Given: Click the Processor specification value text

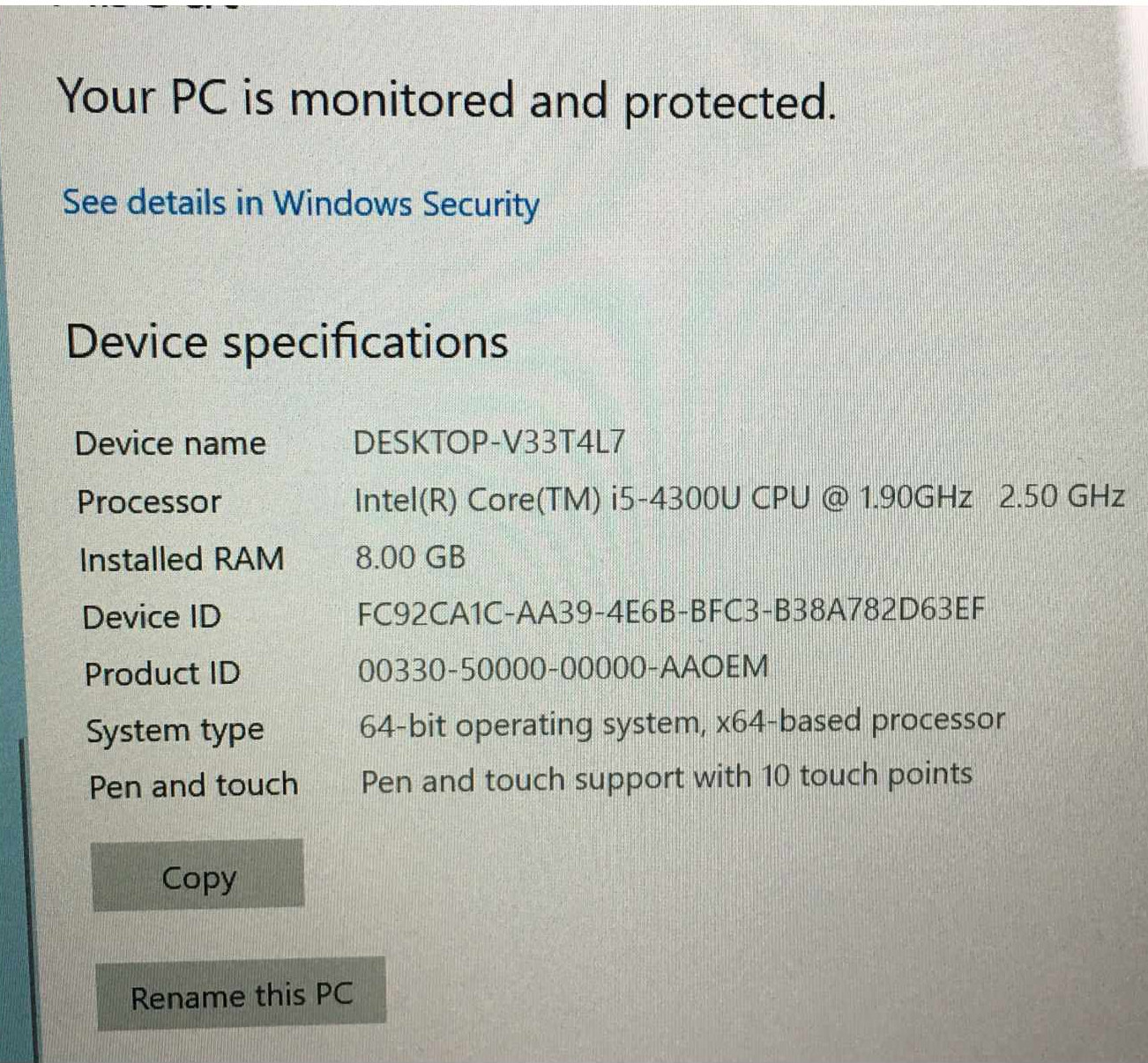Looking at the screenshot, I should pos(739,498).
